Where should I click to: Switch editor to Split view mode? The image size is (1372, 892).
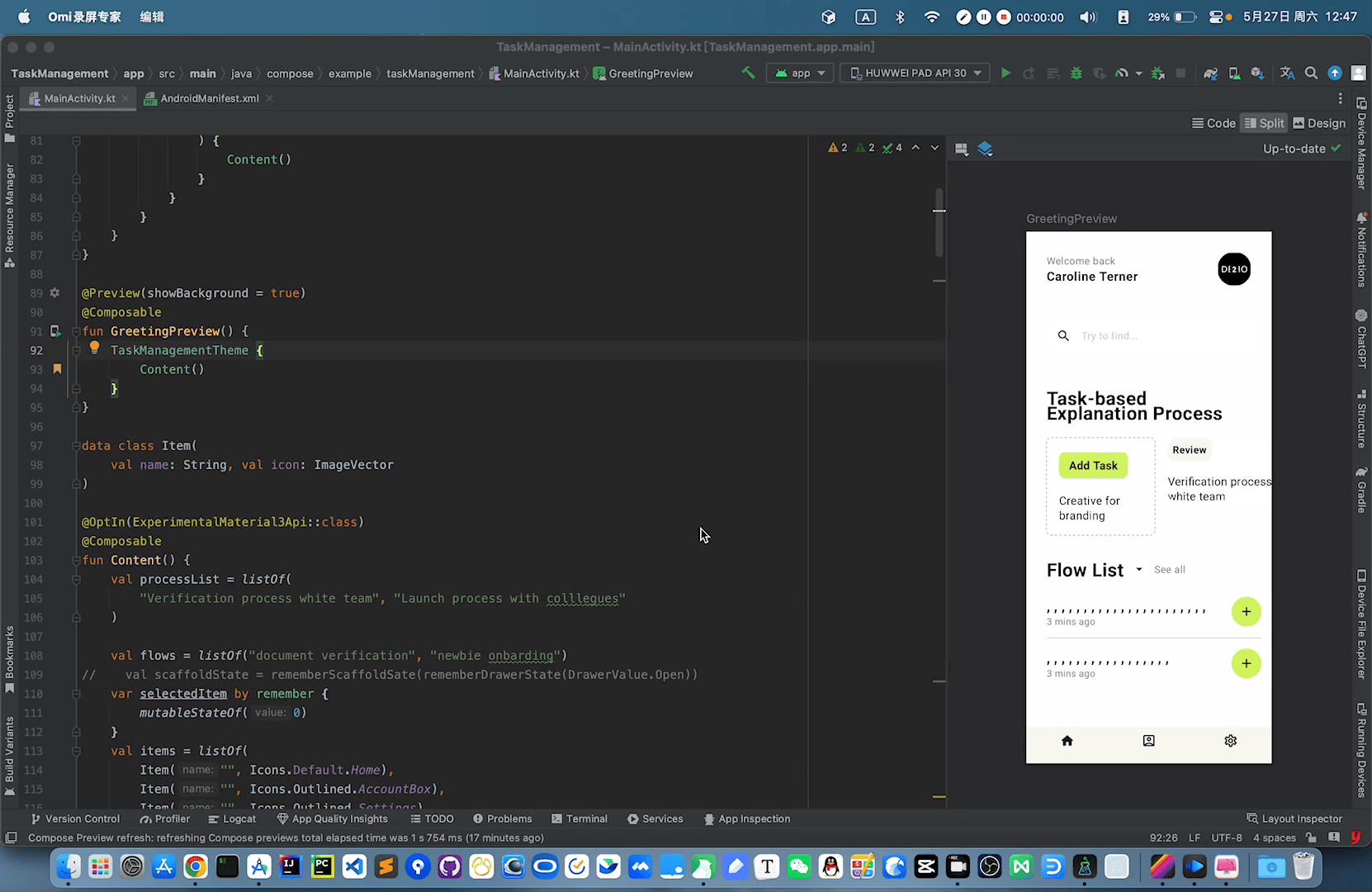(x=1264, y=123)
